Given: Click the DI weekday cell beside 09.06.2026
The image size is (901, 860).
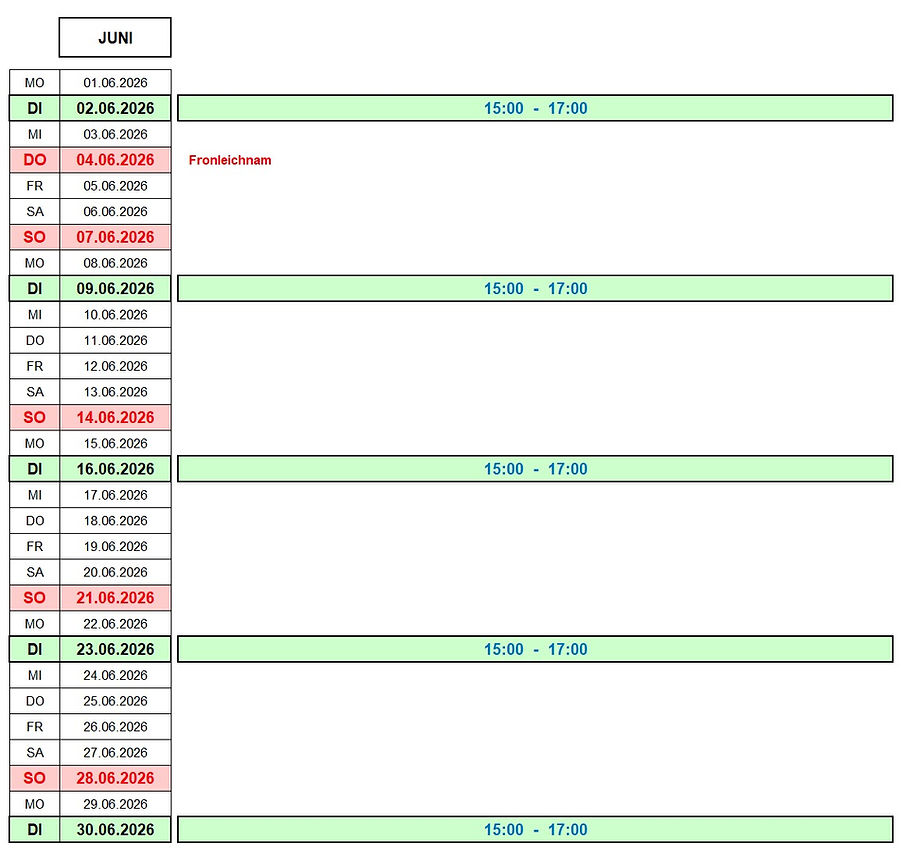Looking at the screenshot, I should click(x=34, y=289).
